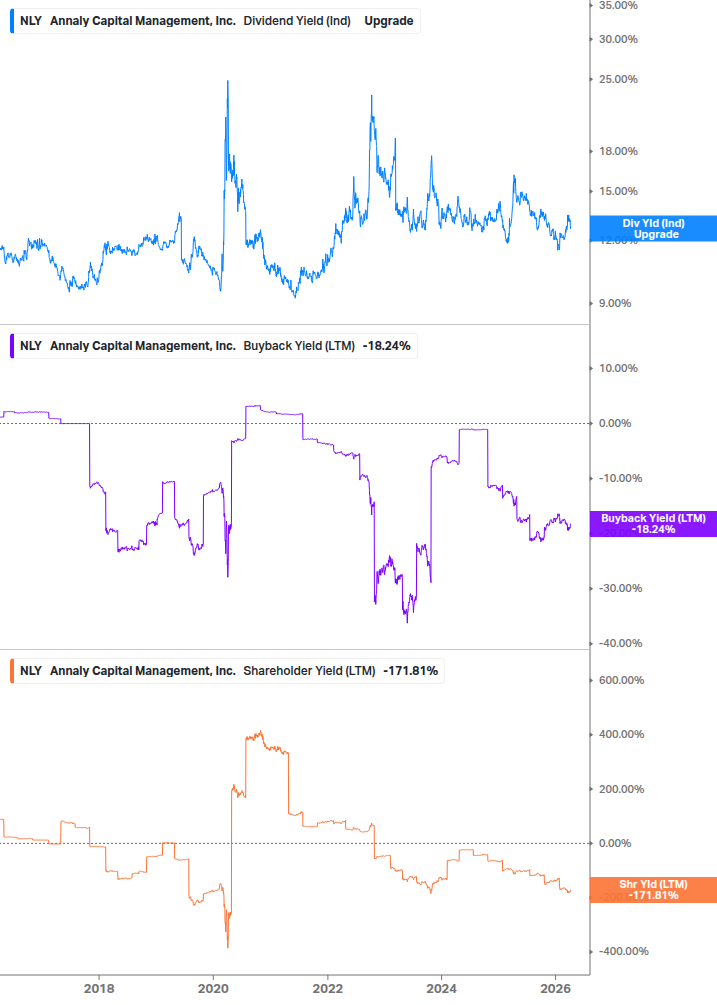The height and width of the screenshot is (1005, 717).
Task: Click the blue color swatch before the NLY label
Action: point(11,20)
